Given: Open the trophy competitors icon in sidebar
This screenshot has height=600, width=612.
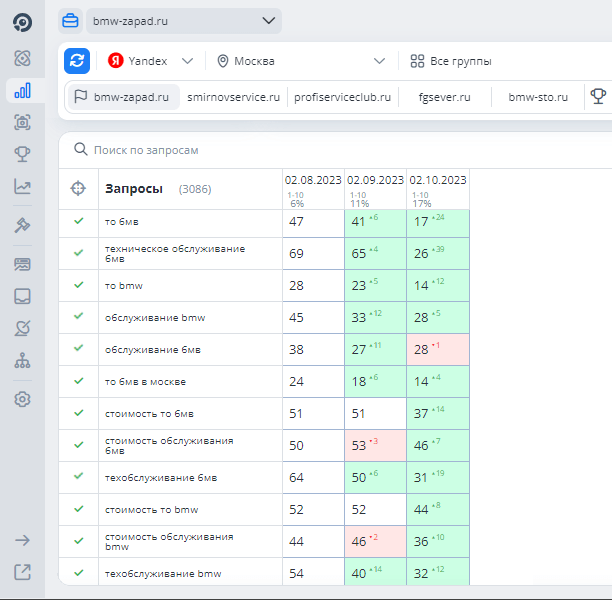Looking at the screenshot, I should (22, 154).
